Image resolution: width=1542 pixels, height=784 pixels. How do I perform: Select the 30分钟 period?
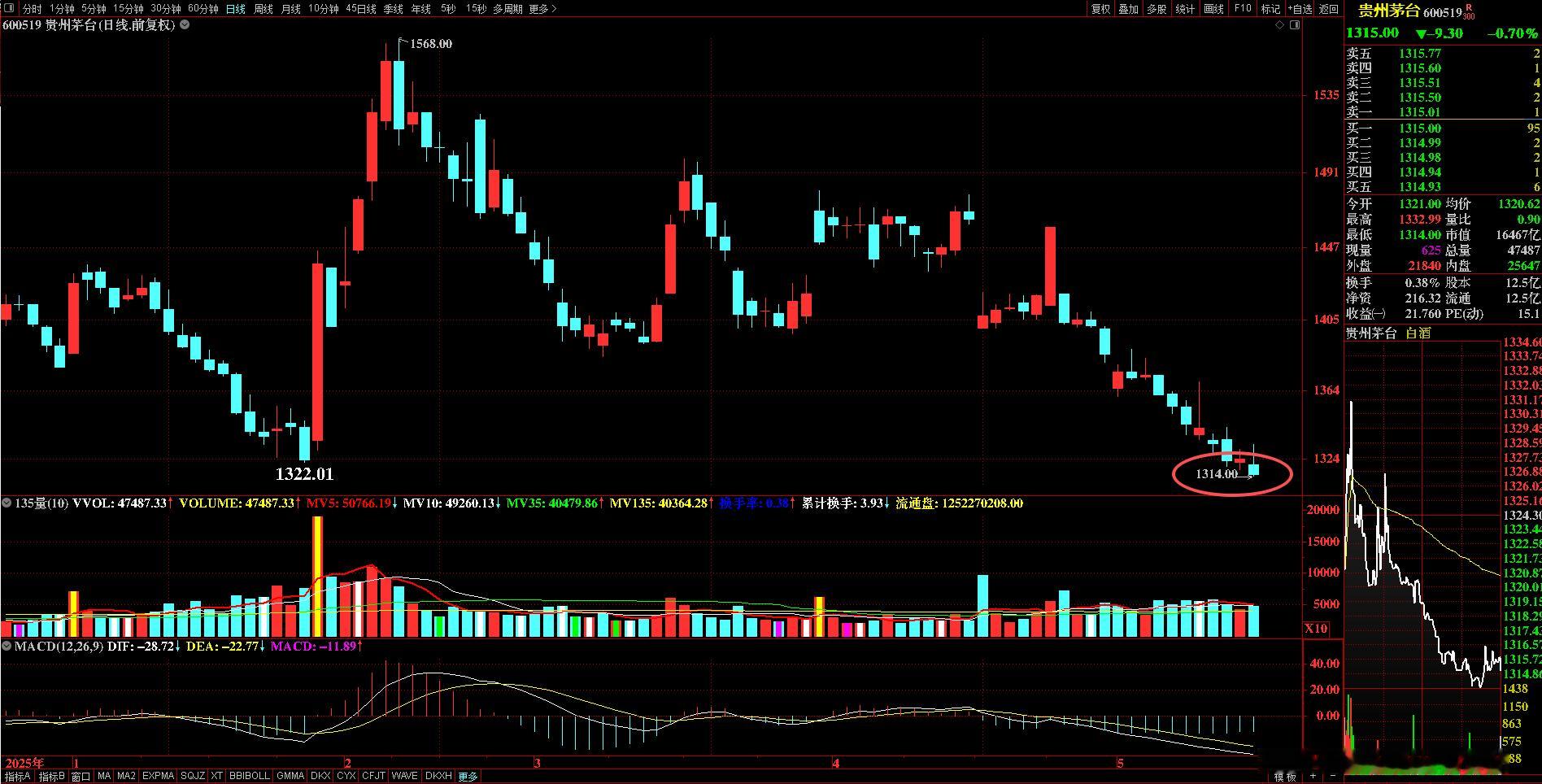165,9
